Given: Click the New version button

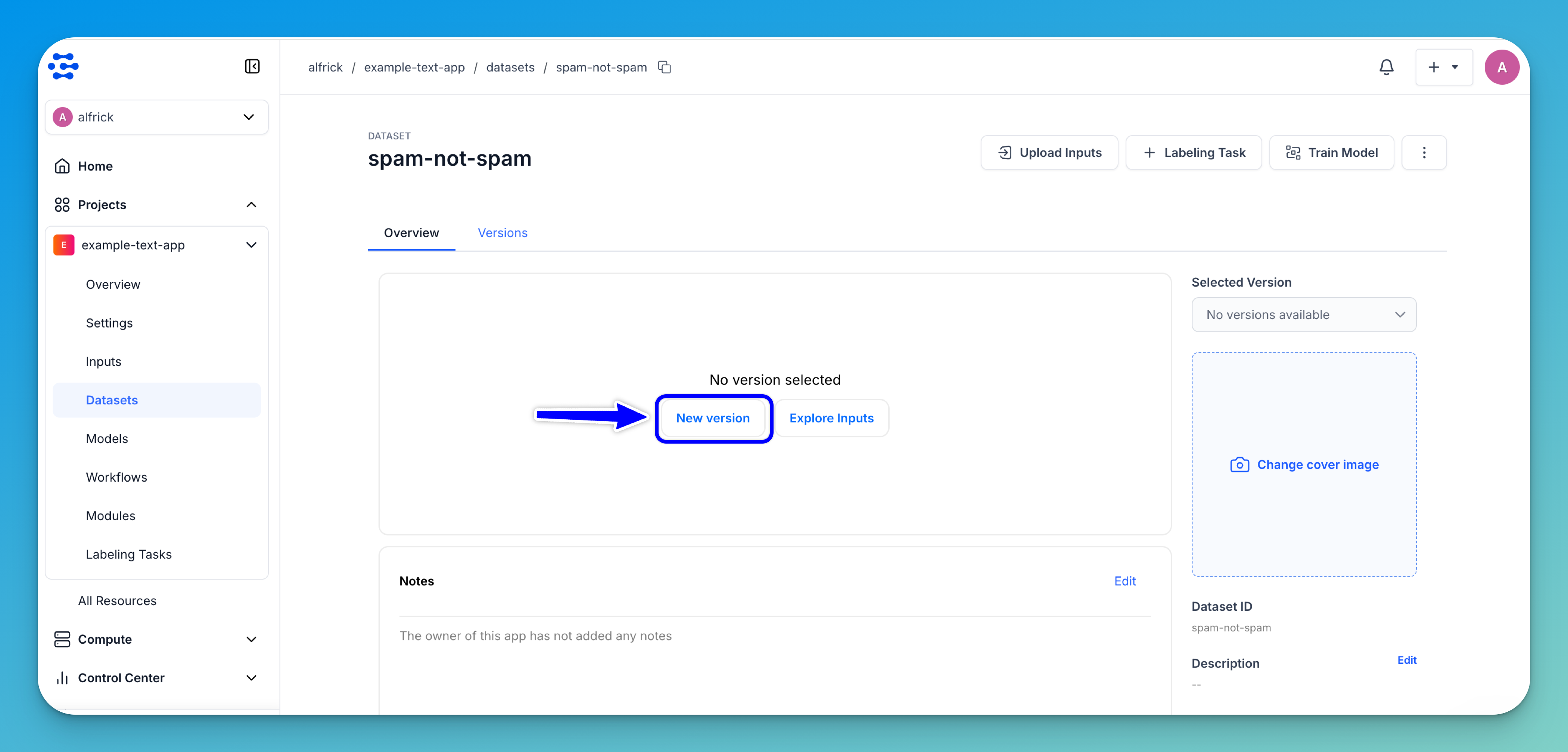Looking at the screenshot, I should point(713,418).
